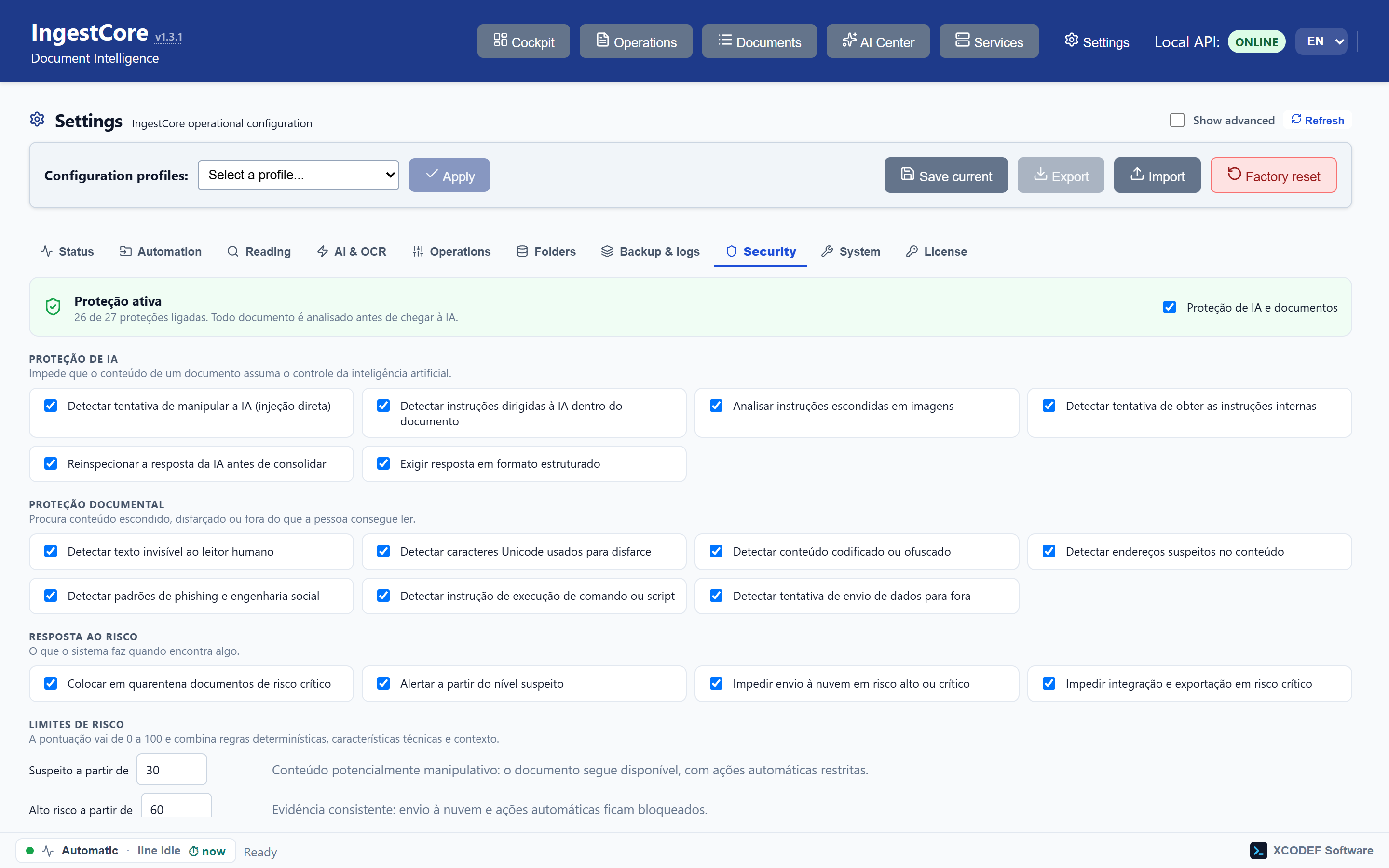1389x868 pixels.
Task: Go to the Folders tab
Action: 546,251
